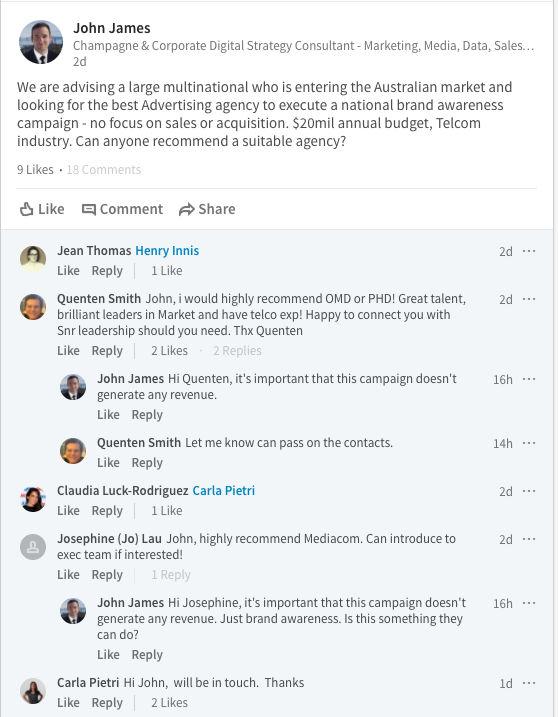Like Carla Pietri's 'will be in touch' comment
558x717 pixels.
click(x=68, y=702)
